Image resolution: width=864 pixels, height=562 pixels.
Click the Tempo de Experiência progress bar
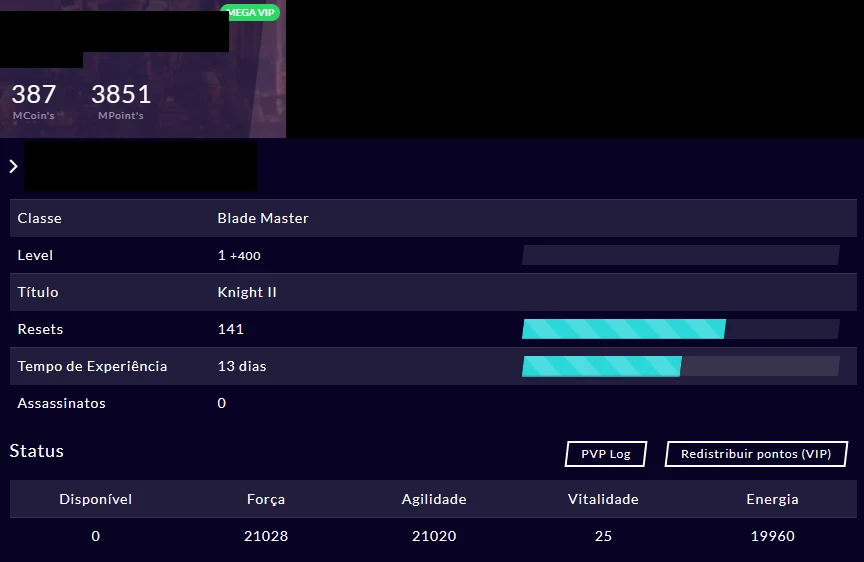681,366
